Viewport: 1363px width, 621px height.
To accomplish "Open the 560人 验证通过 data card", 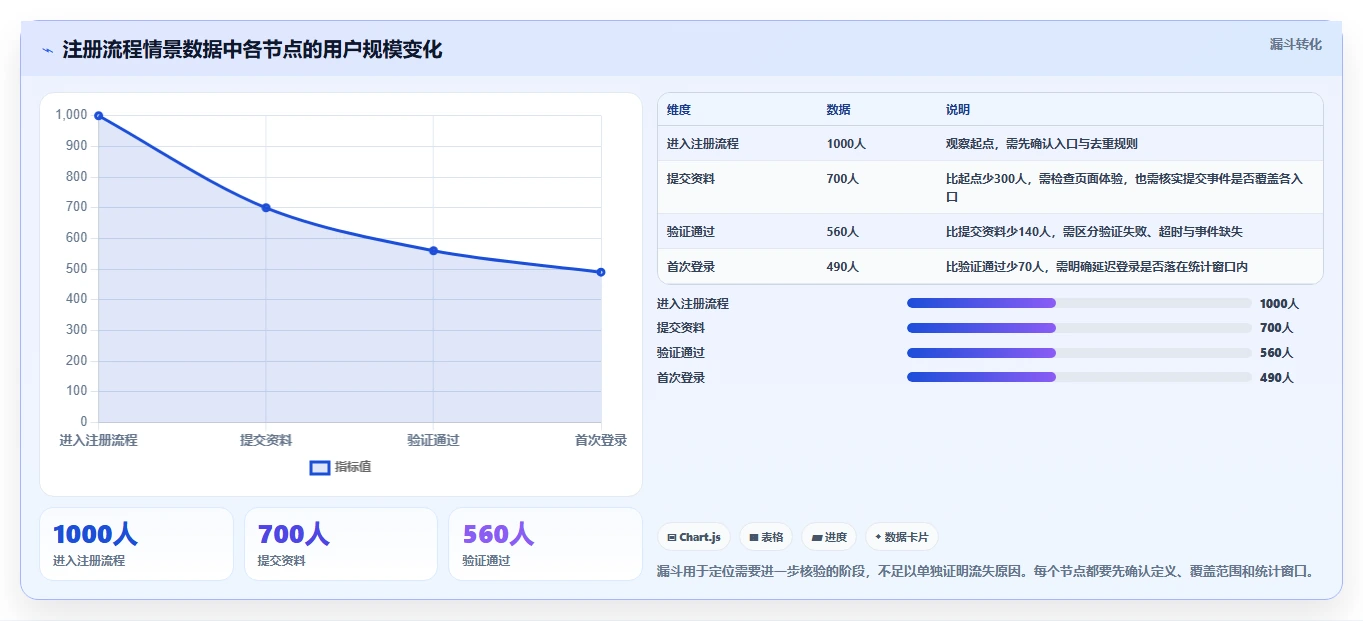I will [x=545, y=544].
